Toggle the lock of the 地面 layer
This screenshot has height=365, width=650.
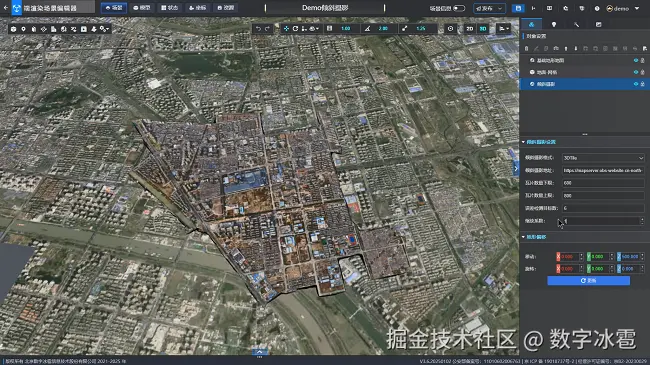[x=643, y=72]
